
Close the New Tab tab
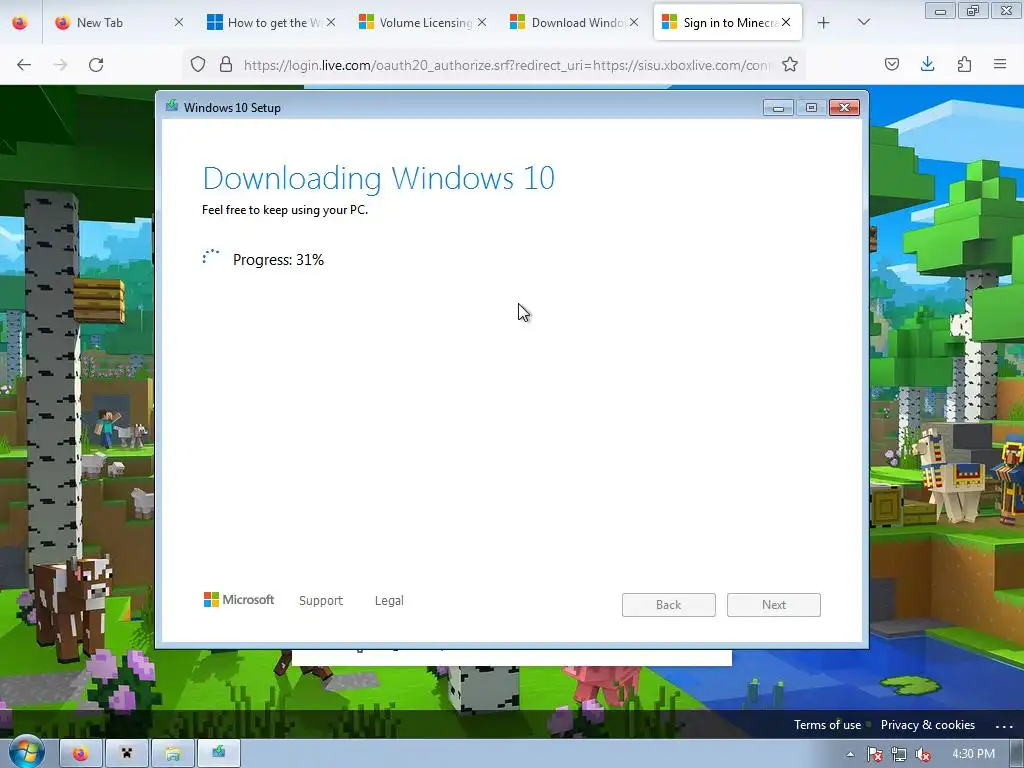click(179, 22)
